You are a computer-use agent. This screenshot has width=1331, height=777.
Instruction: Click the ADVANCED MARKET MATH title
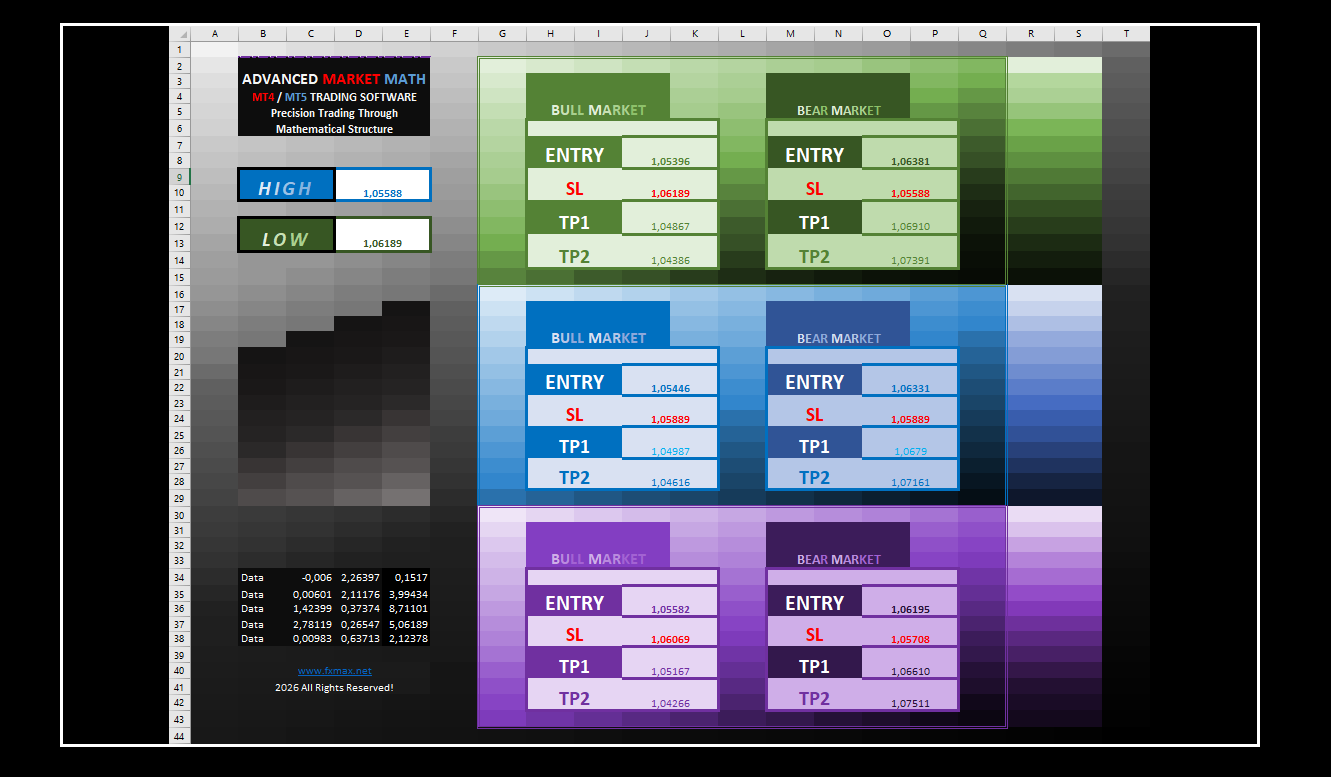pos(334,78)
